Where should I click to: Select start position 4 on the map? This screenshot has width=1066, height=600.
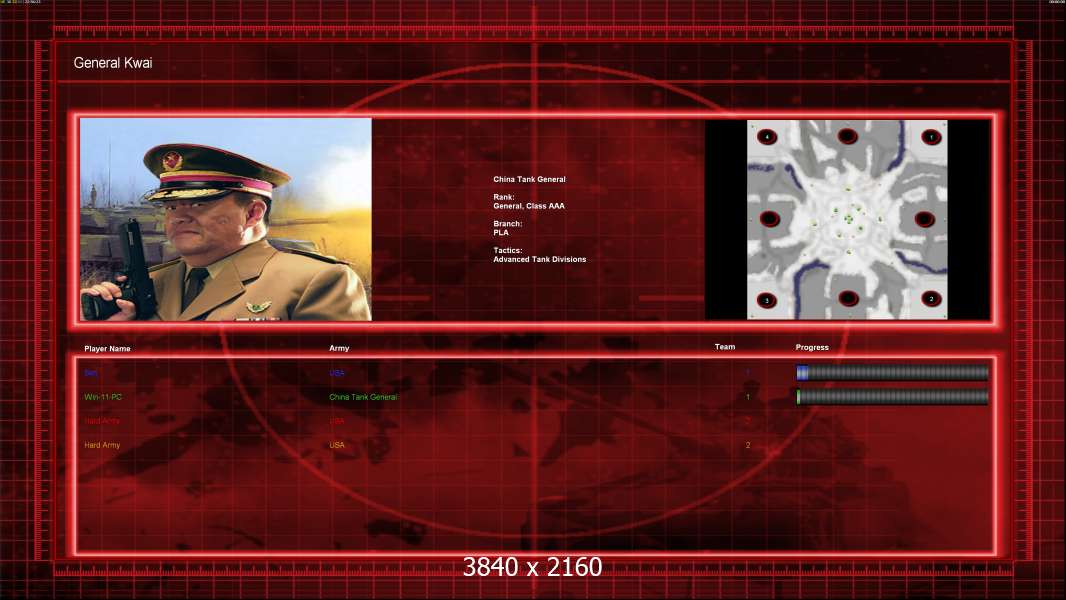point(767,137)
